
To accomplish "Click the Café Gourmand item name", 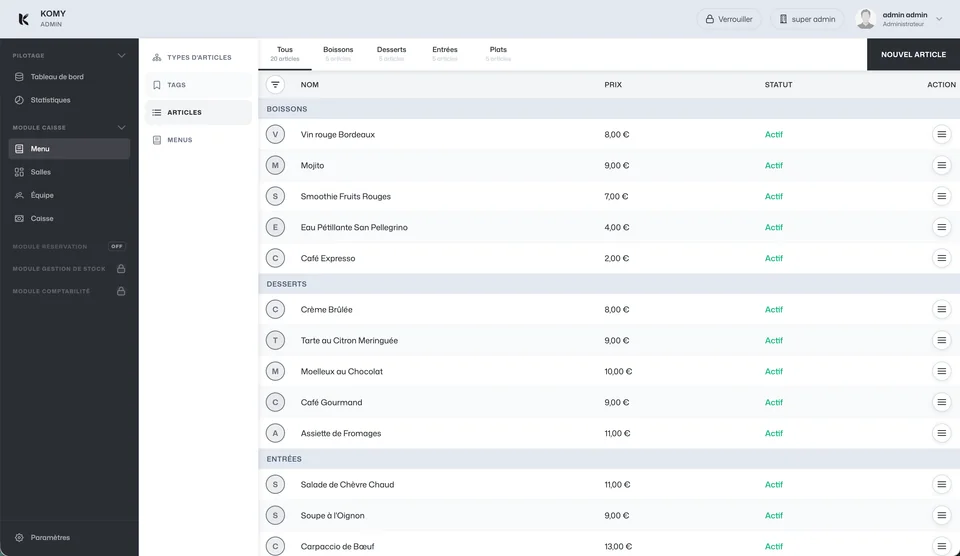I will pyautogui.click(x=331, y=402).
